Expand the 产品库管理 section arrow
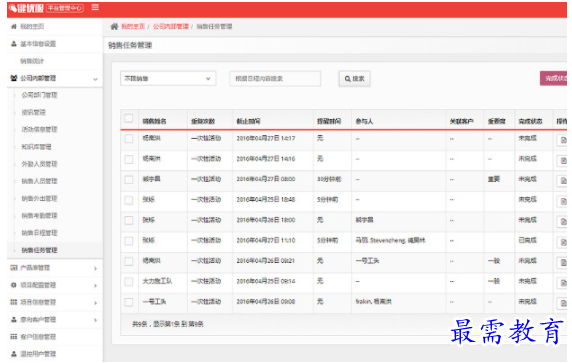 pyautogui.click(x=96, y=268)
